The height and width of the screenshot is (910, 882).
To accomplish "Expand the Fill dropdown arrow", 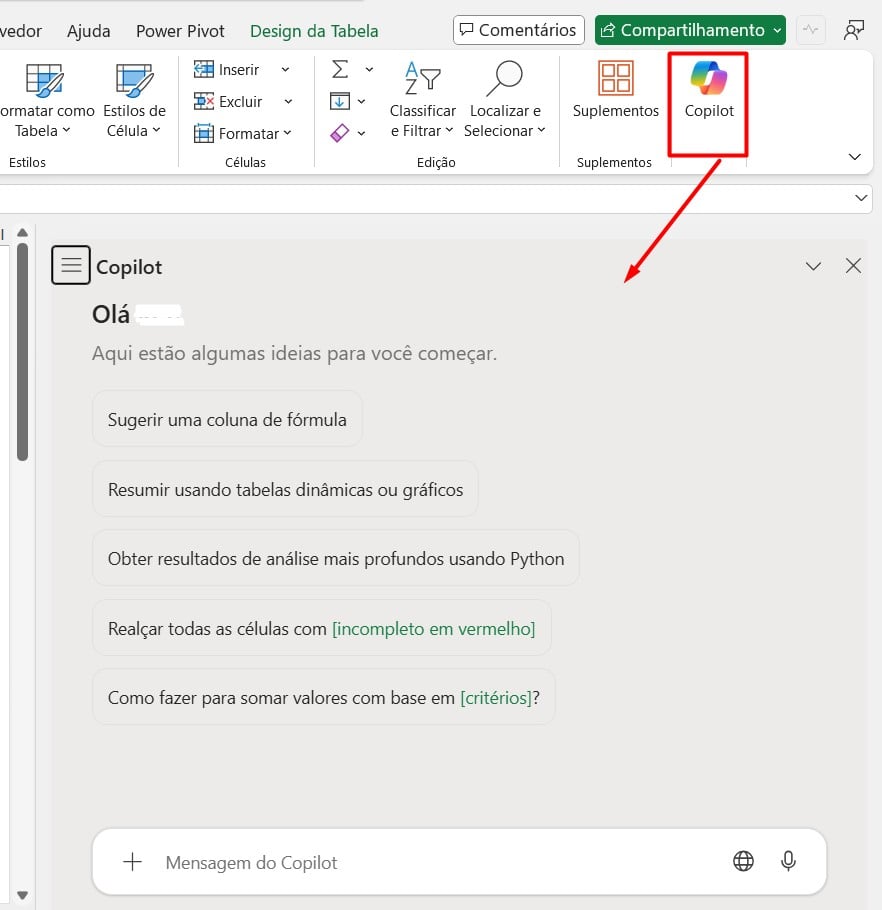I will (362, 102).
